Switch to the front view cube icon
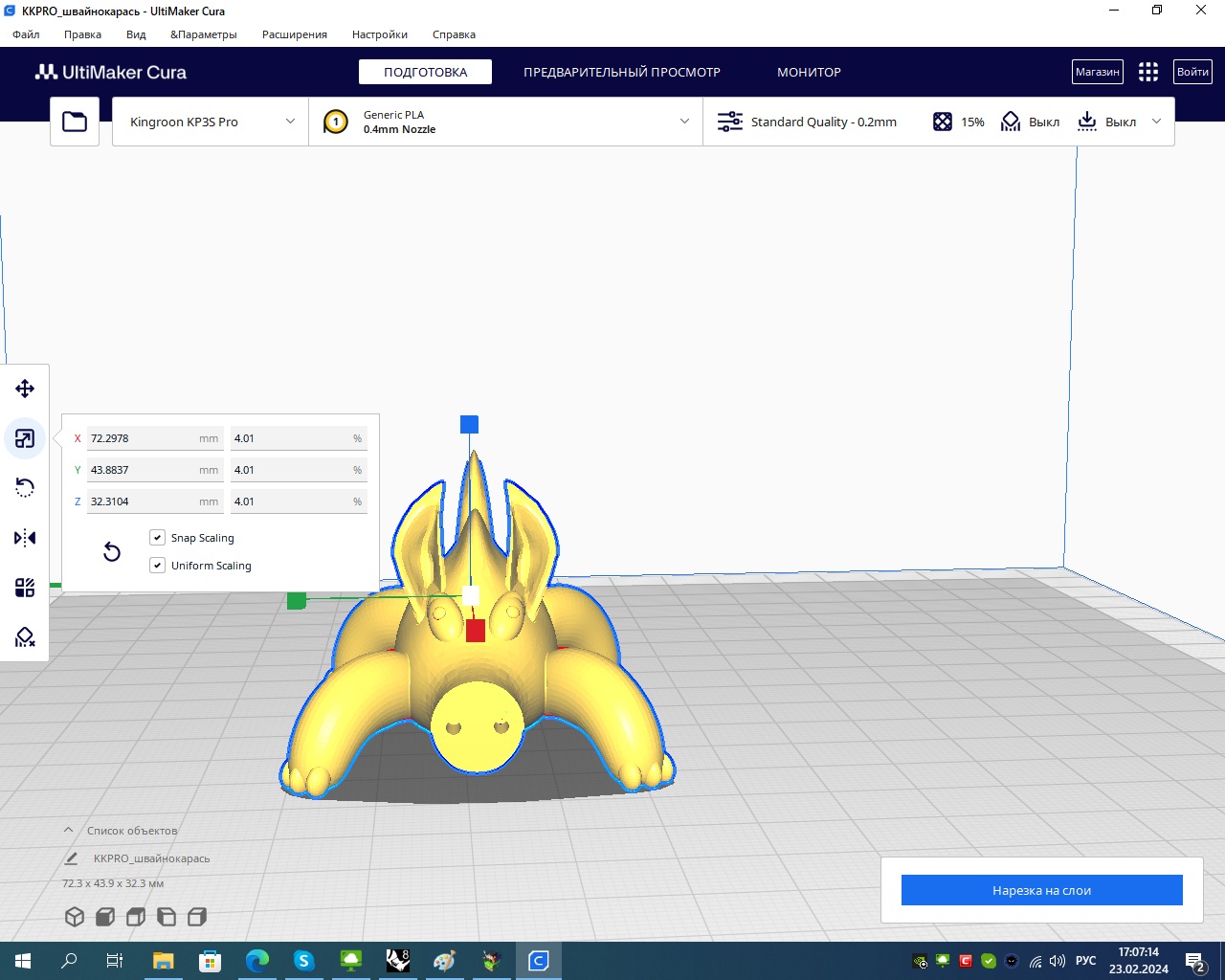 (105, 917)
